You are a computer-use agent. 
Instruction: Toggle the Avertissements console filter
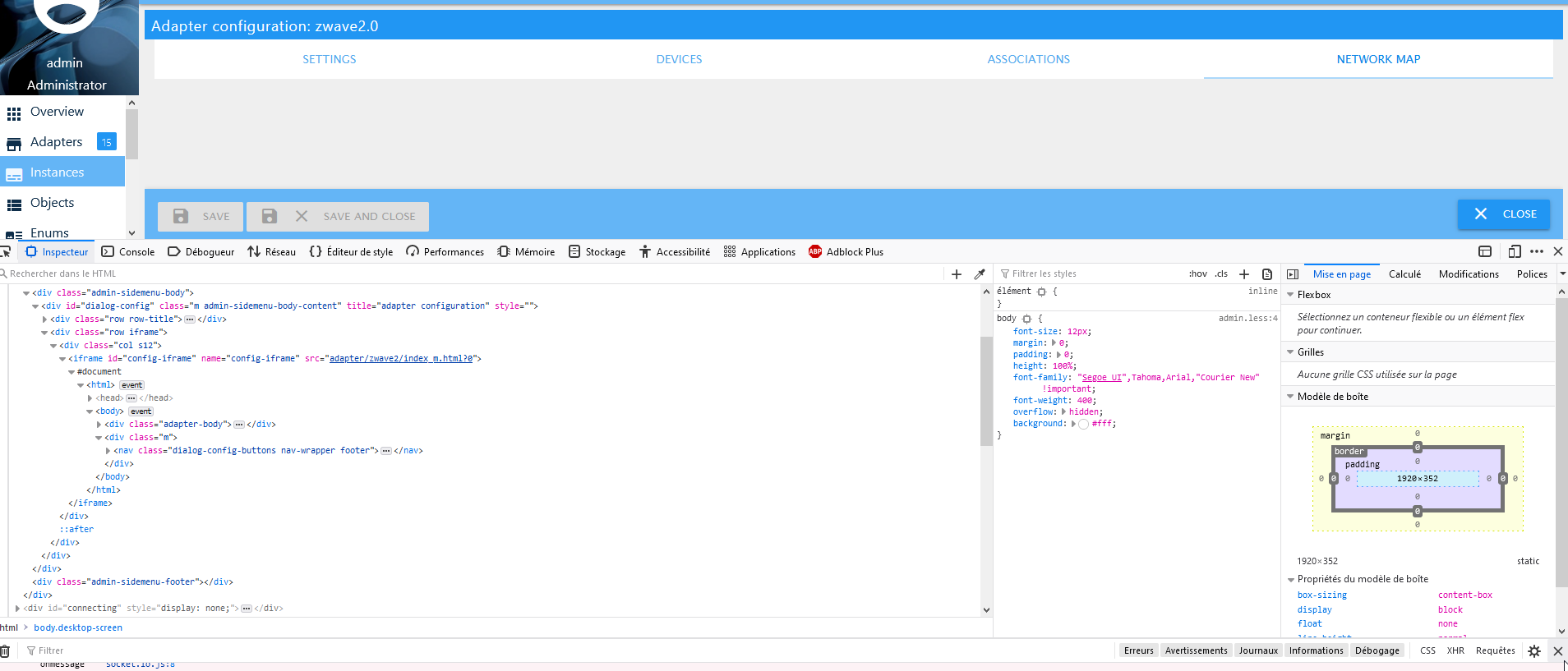pos(1196,650)
